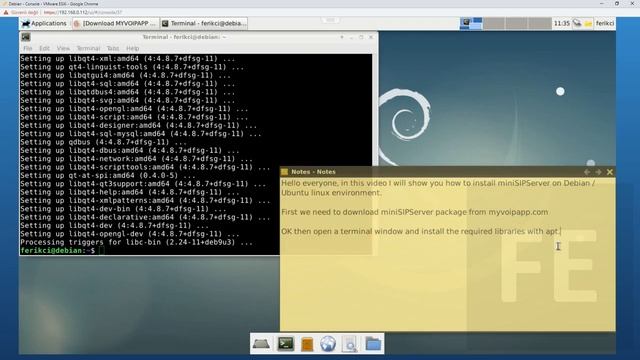Minimize the Terminal window

point(351,37)
